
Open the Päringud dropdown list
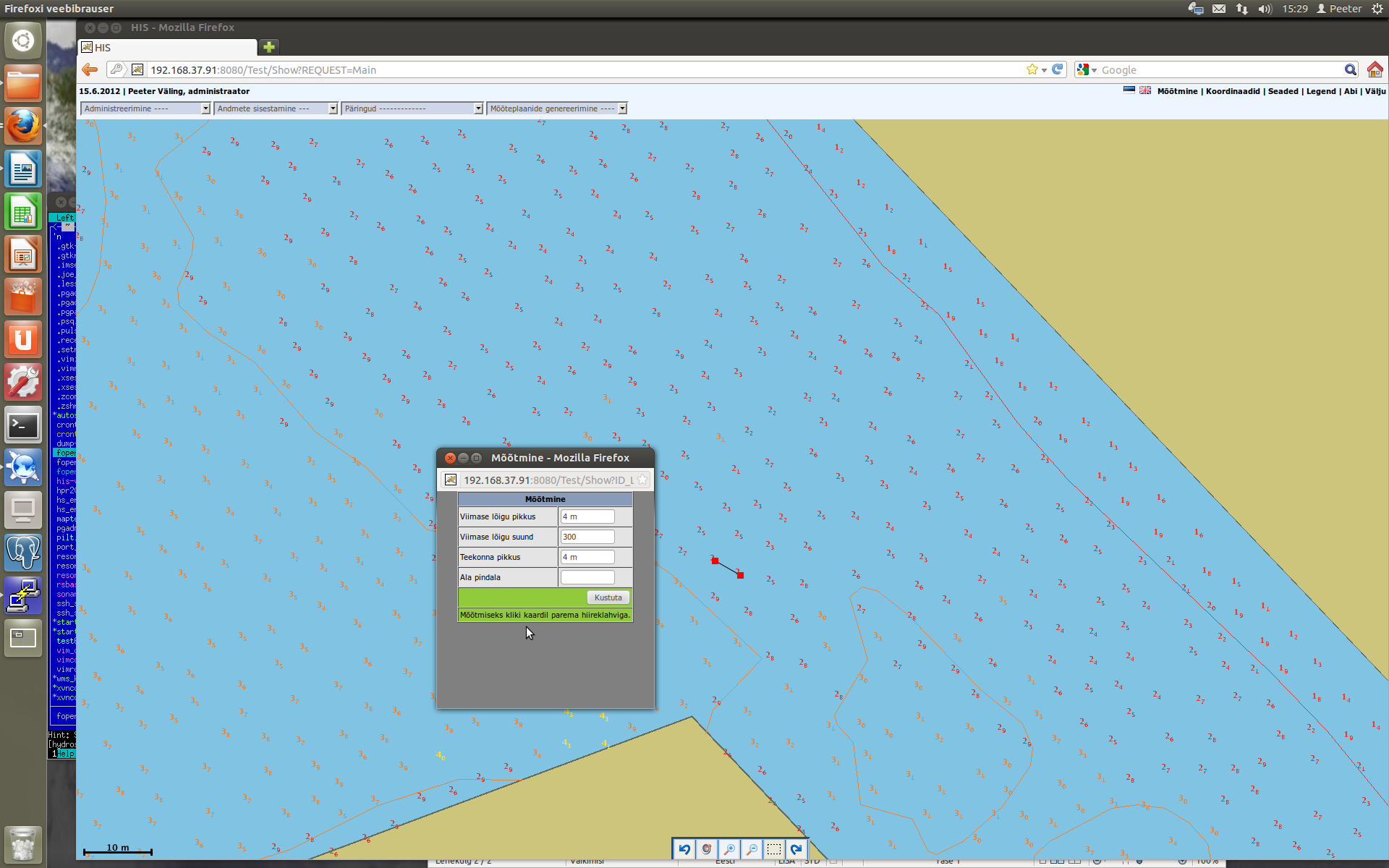click(x=412, y=109)
